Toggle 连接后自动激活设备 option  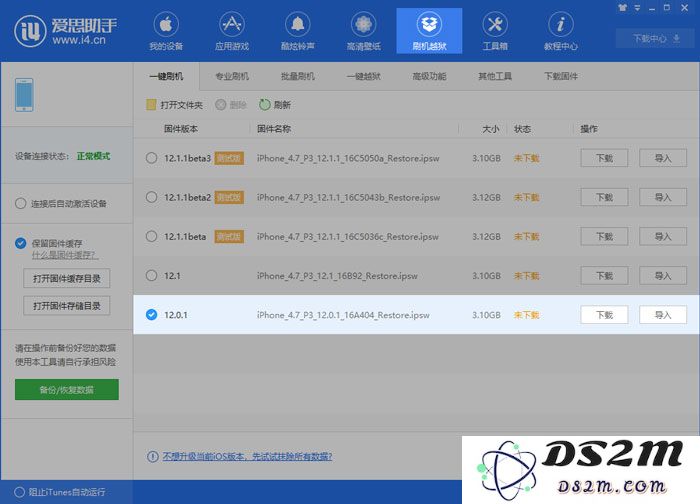point(21,204)
